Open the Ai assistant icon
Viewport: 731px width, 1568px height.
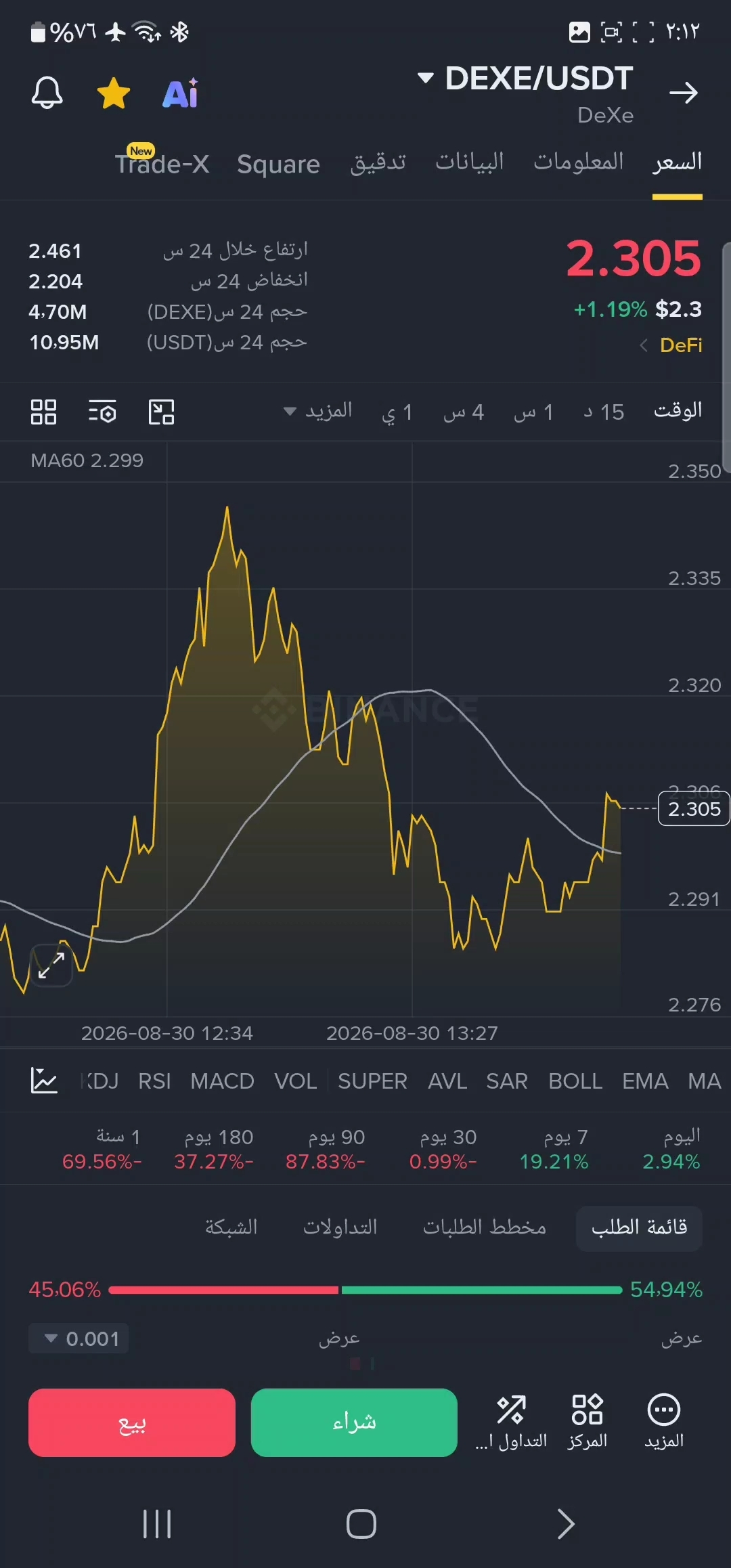click(x=180, y=93)
